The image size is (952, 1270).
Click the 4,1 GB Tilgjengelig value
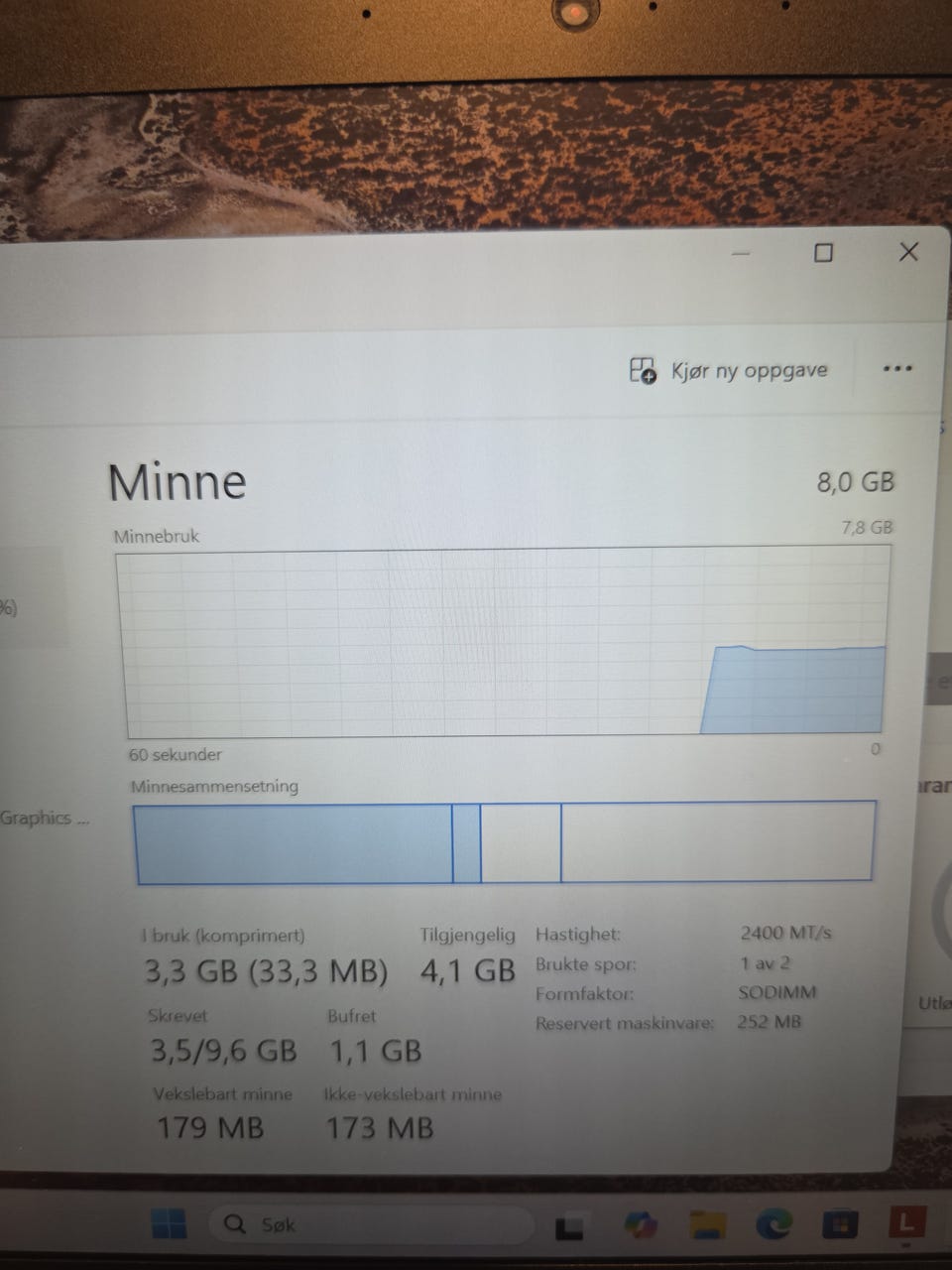tap(468, 969)
